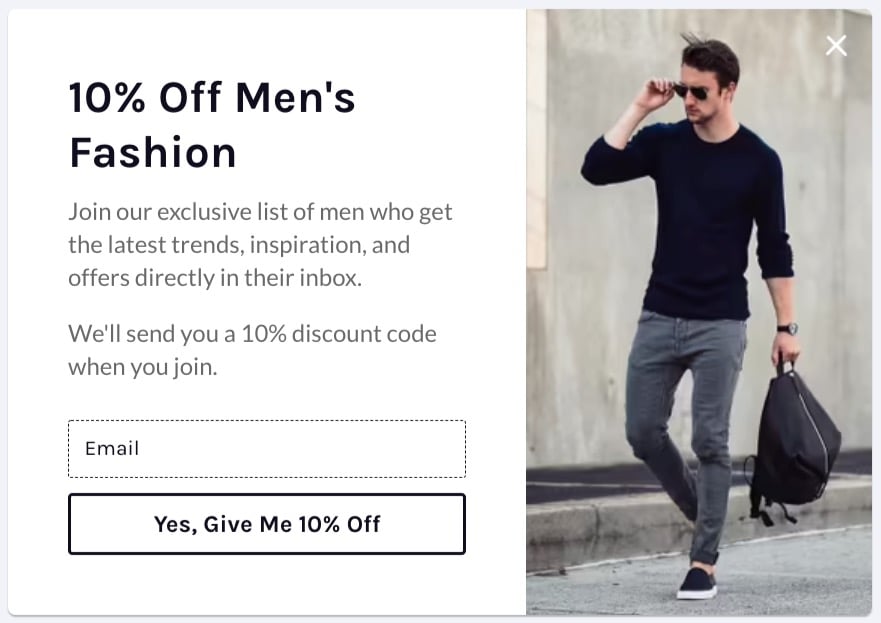The width and height of the screenshot is (881, 623).
Task: Close the popup with the X icon
Action: point(836,46)
